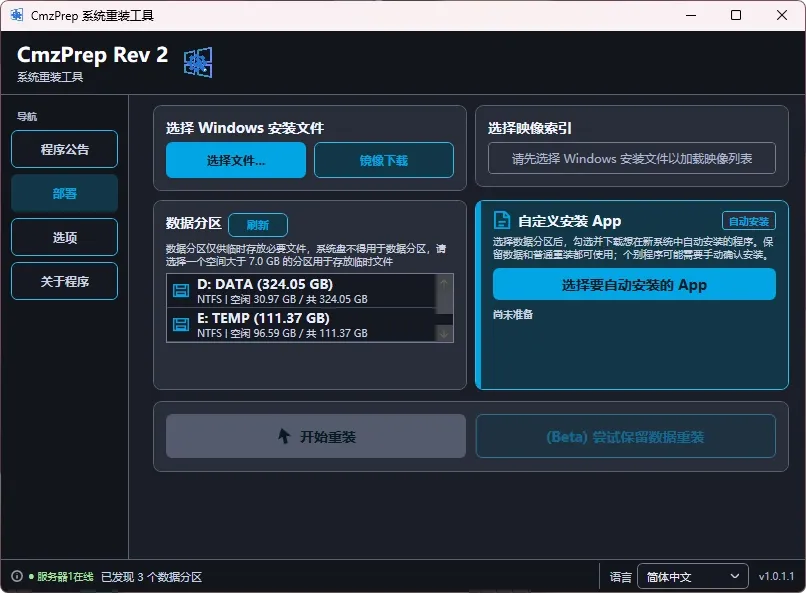Click the green server online indicator dot

31,577
